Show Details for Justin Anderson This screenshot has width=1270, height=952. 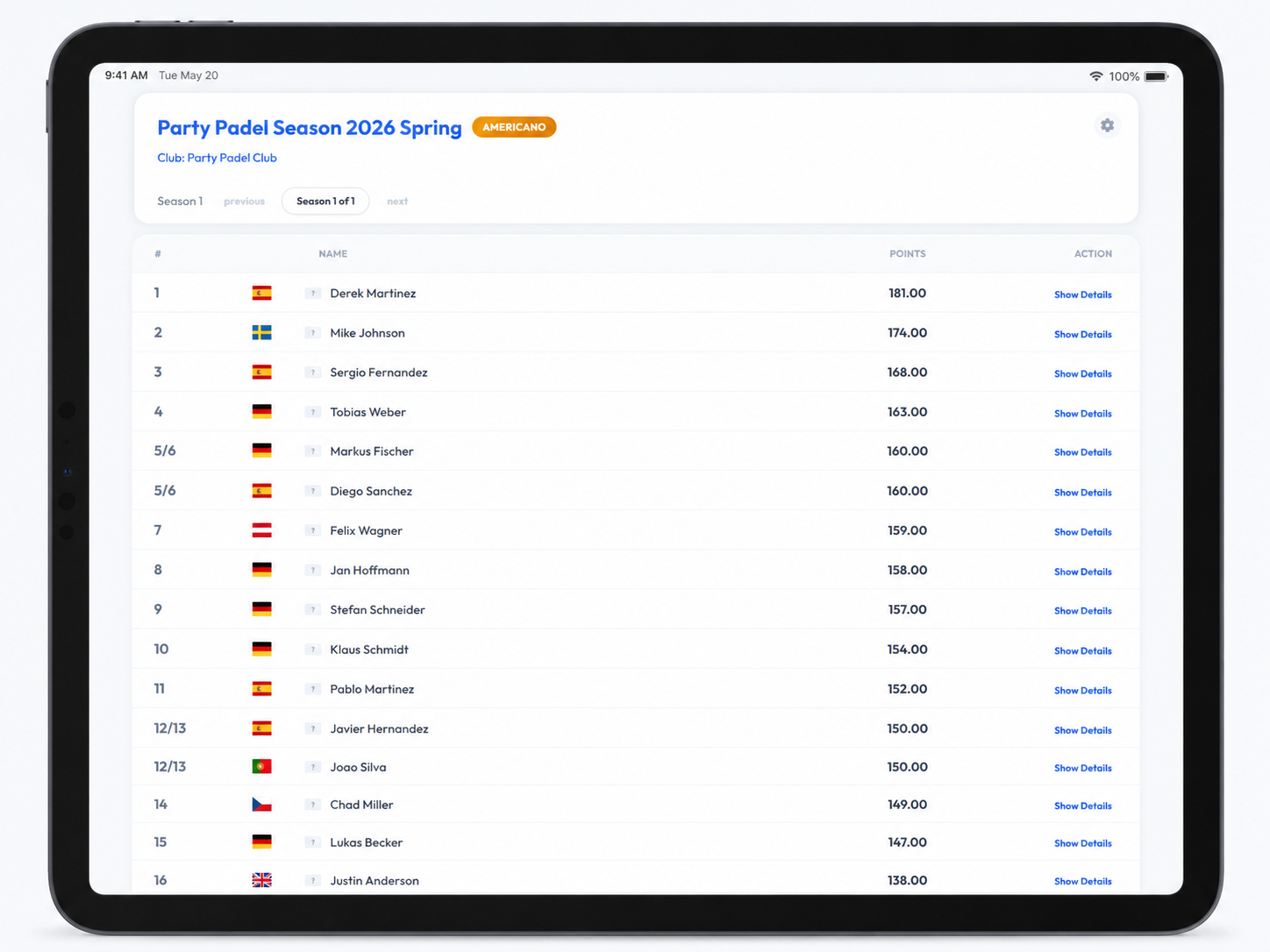pos(1082,882)
